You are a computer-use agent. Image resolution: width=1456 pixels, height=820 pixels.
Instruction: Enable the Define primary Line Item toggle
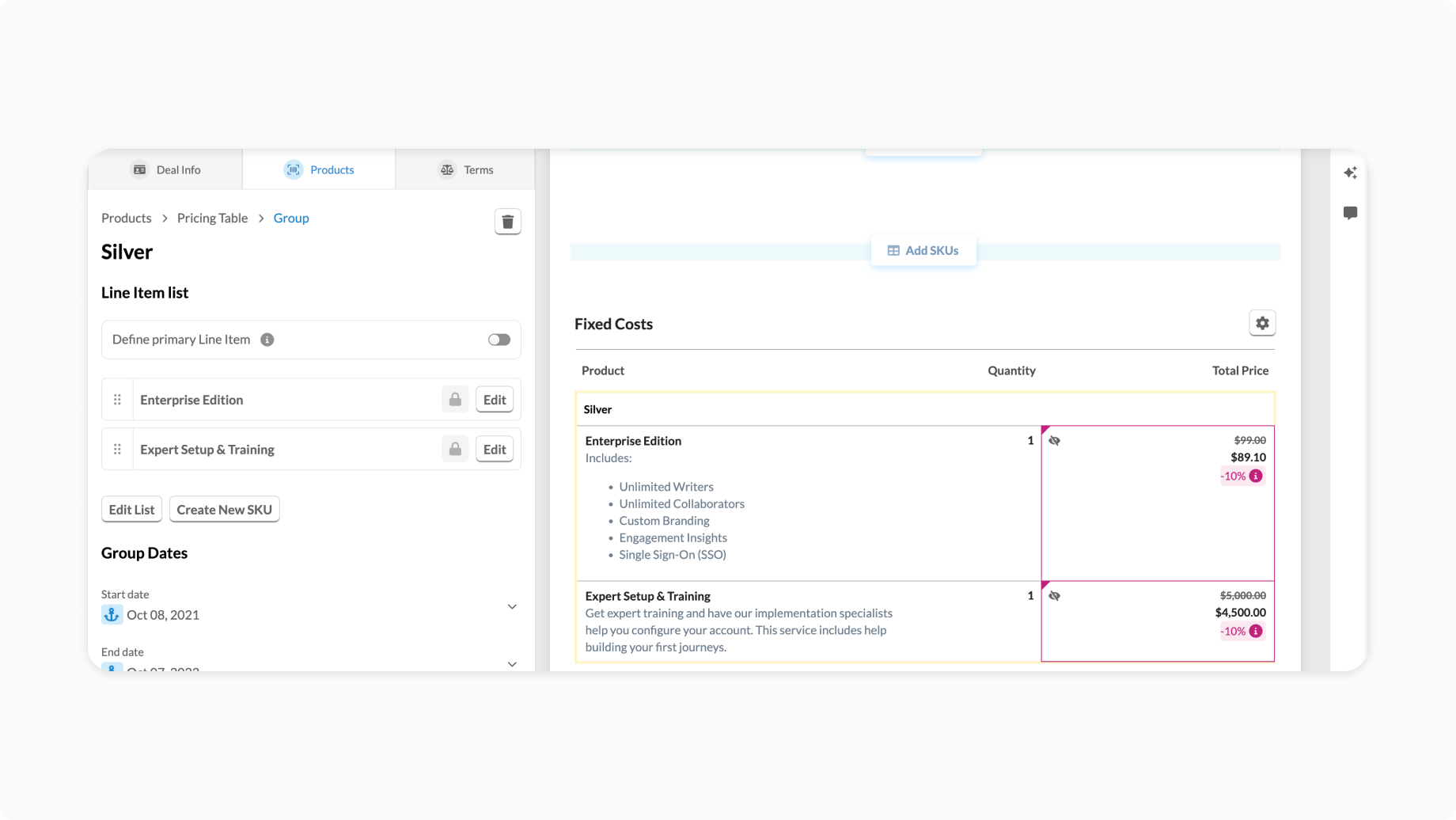[499, 340]
